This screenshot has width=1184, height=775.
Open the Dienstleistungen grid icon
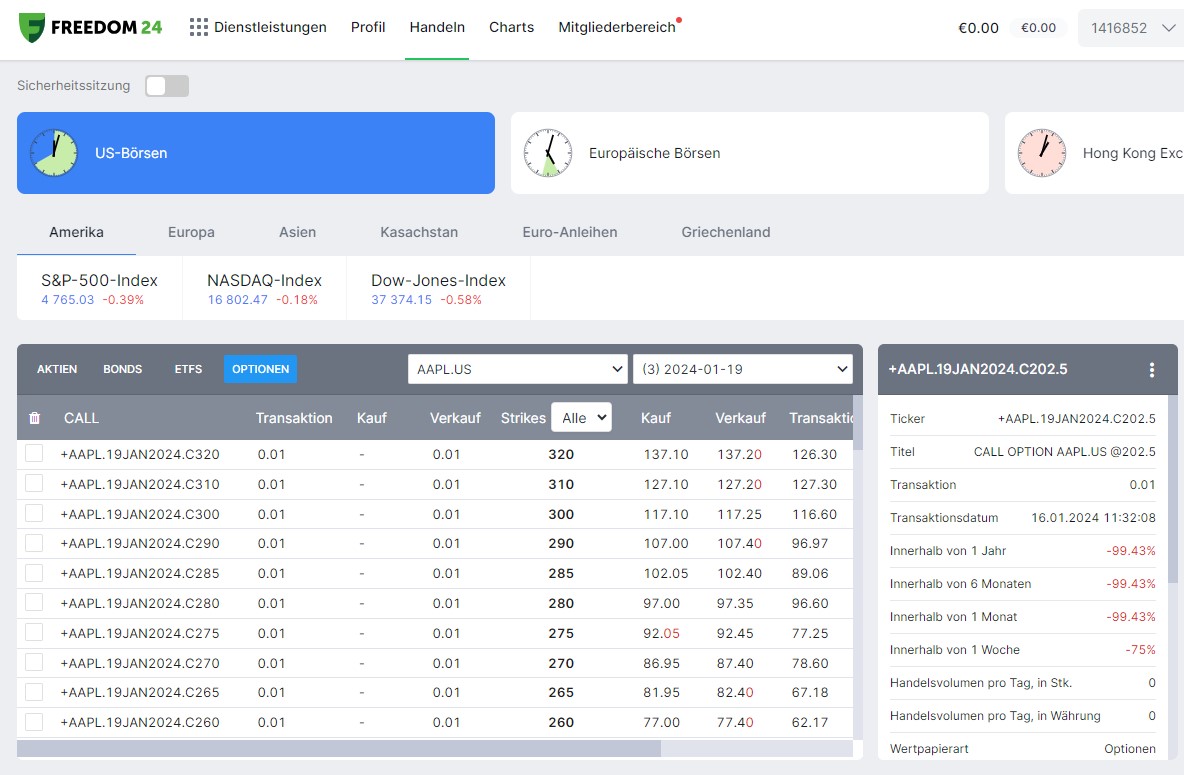coord(199,27)
